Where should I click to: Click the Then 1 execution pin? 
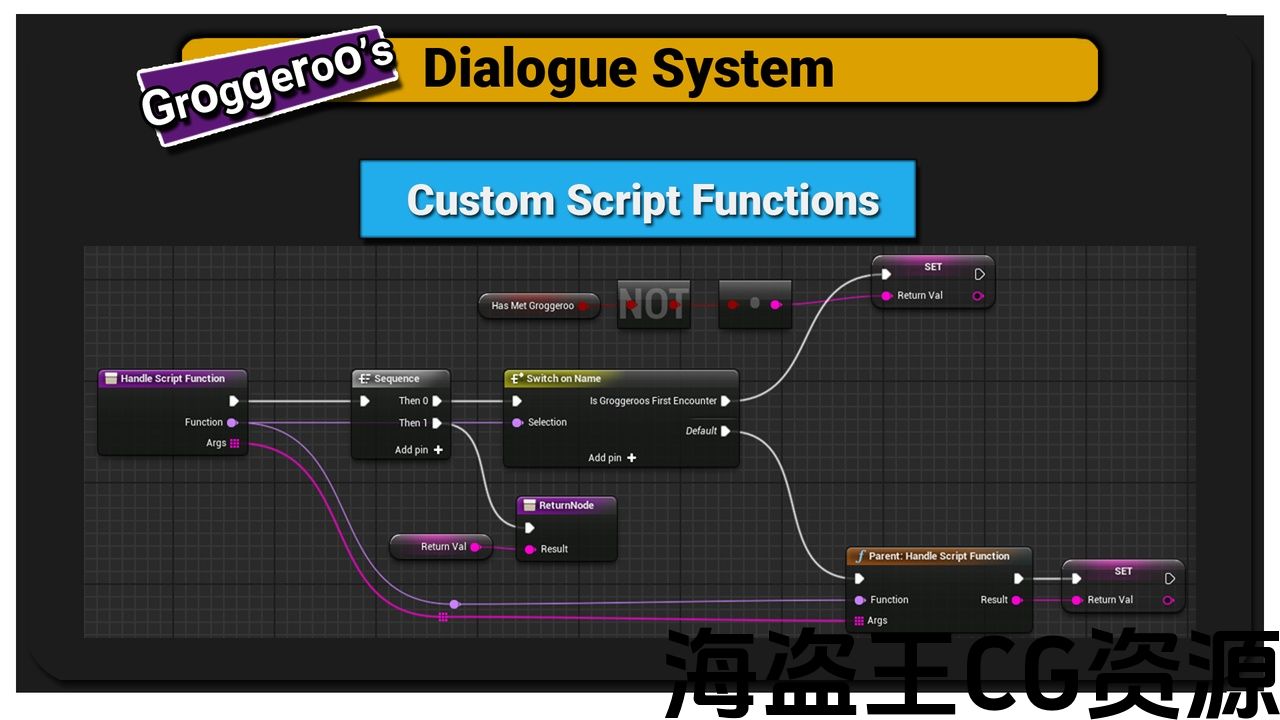[437, 423]
